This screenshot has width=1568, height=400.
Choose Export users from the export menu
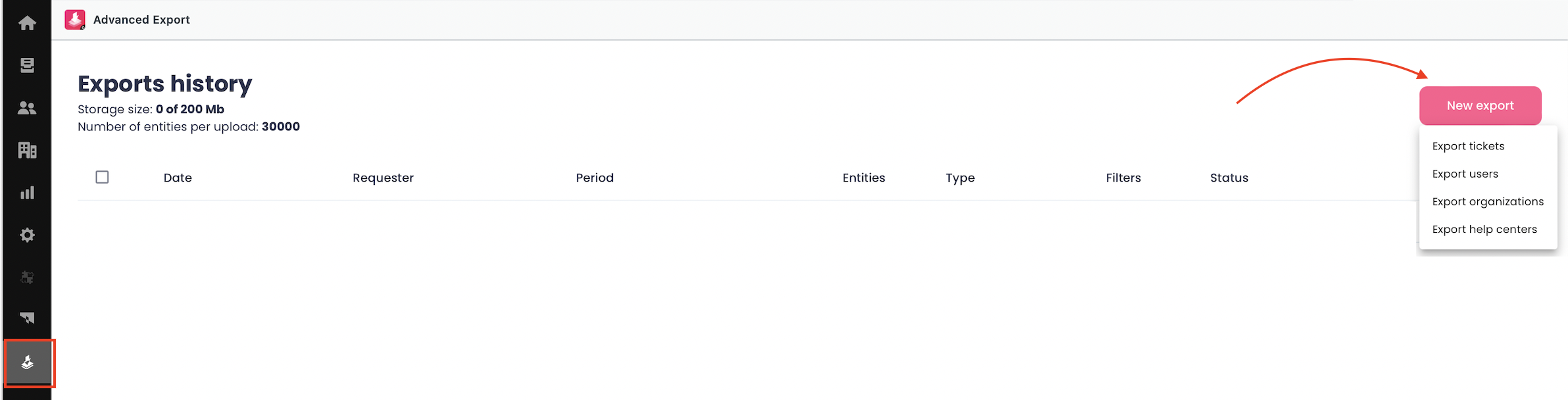coord(1465,174)
